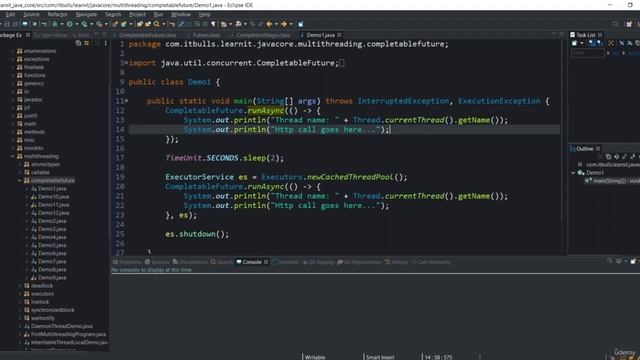640x360 pixels.
Task: Click the Find input field in Task List
Action: tap(587, 53)
